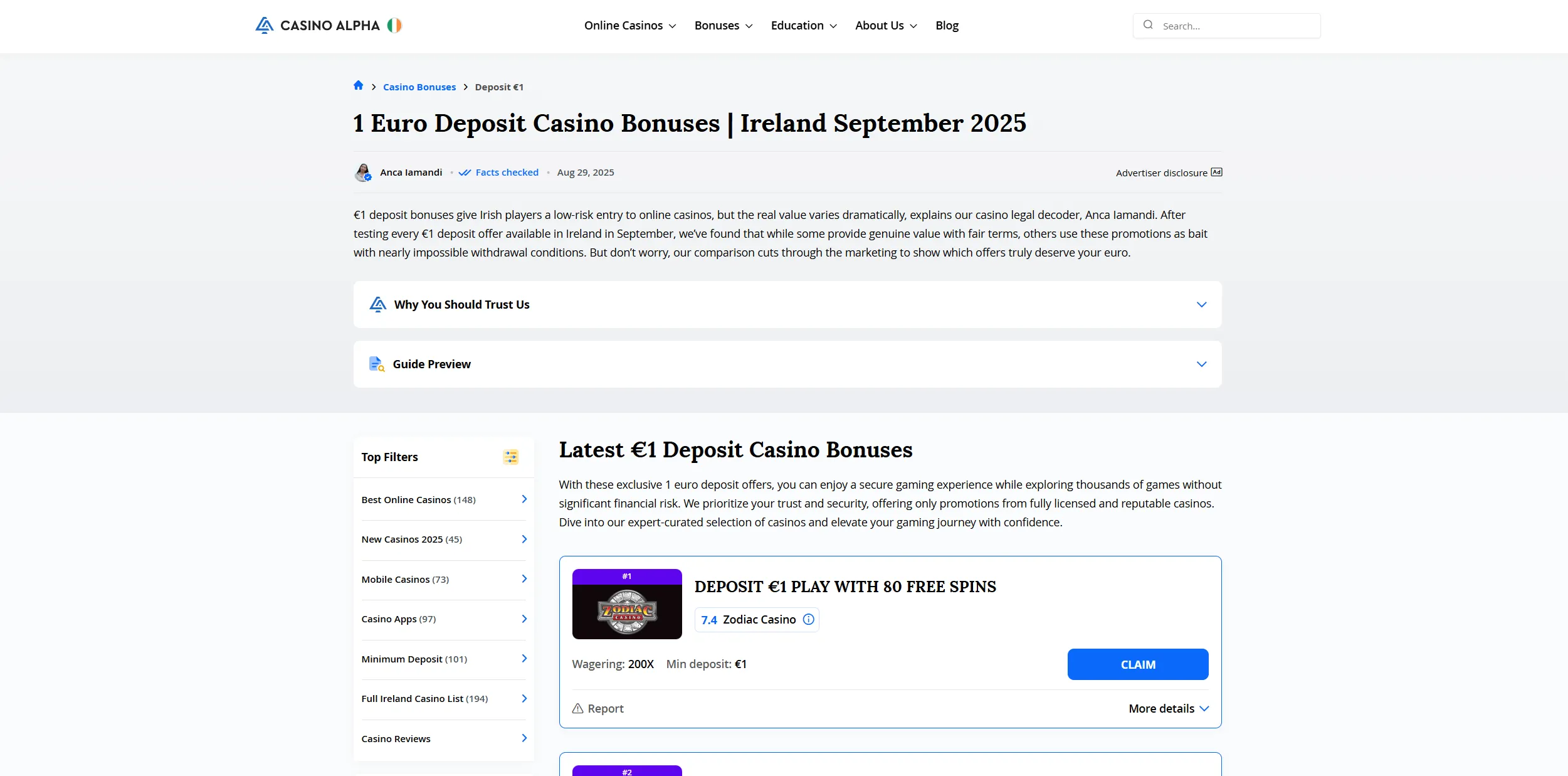Click the Zodiac Casino info icon
This screenshot has width=1568, height=776.
809,619
